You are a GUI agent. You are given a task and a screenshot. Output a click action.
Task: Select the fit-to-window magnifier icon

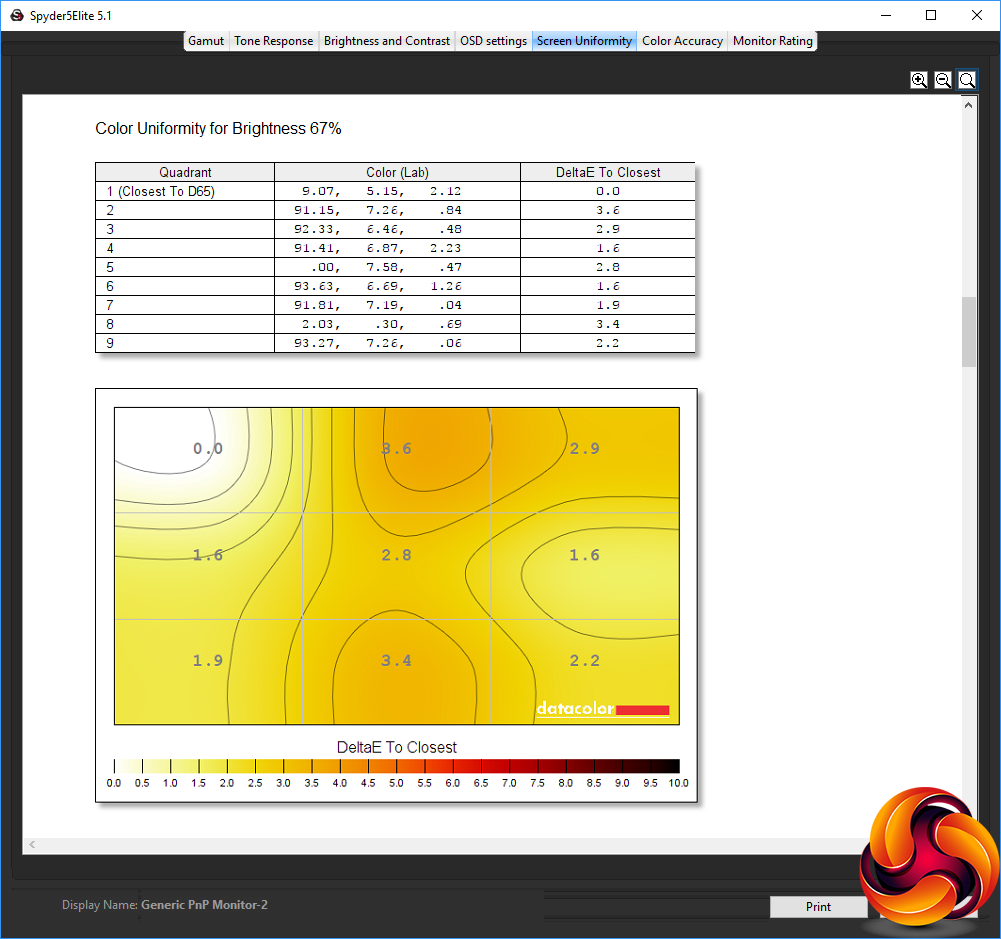tap(967, 80)
